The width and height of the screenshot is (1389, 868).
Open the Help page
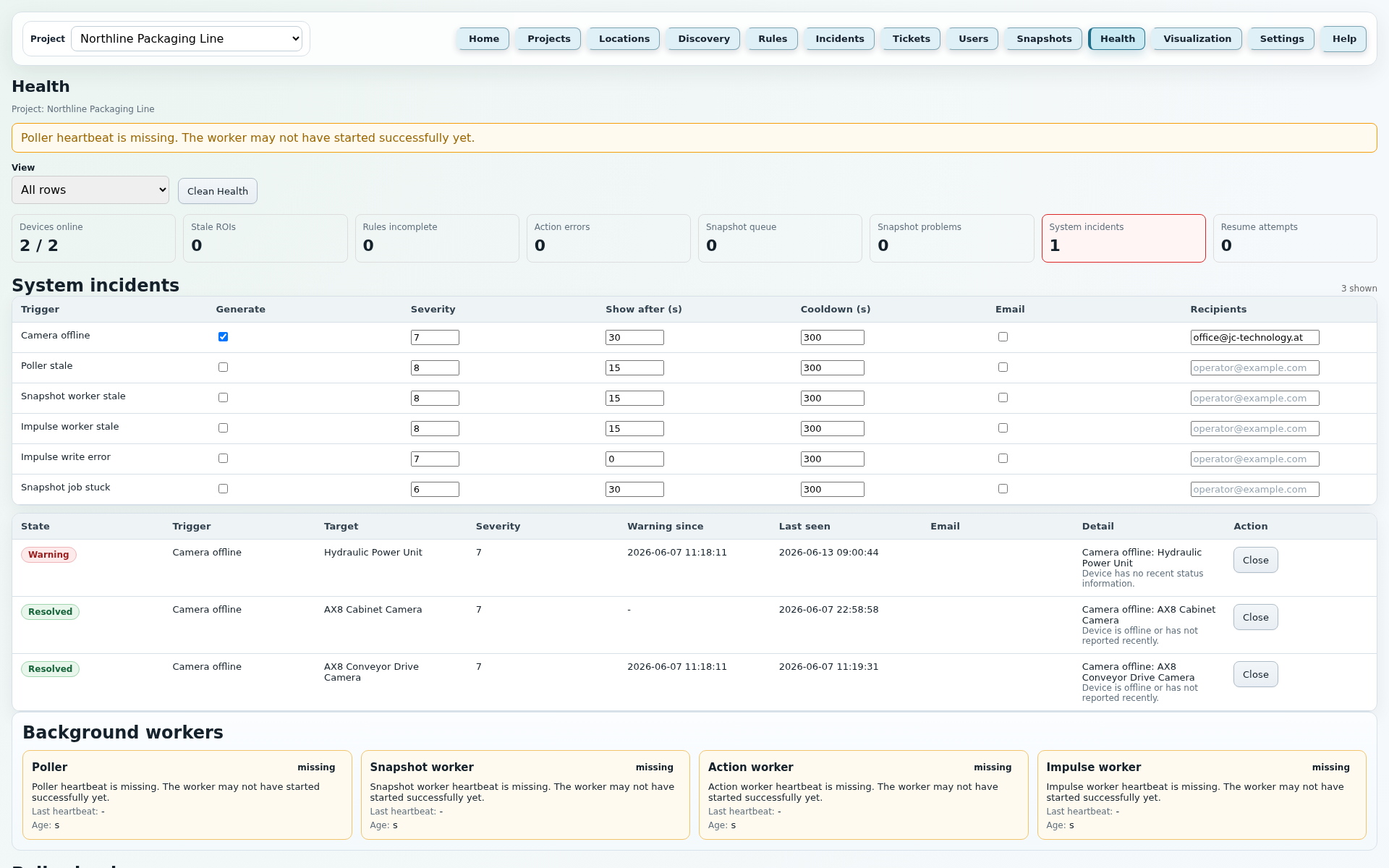tap(1344, 38)
